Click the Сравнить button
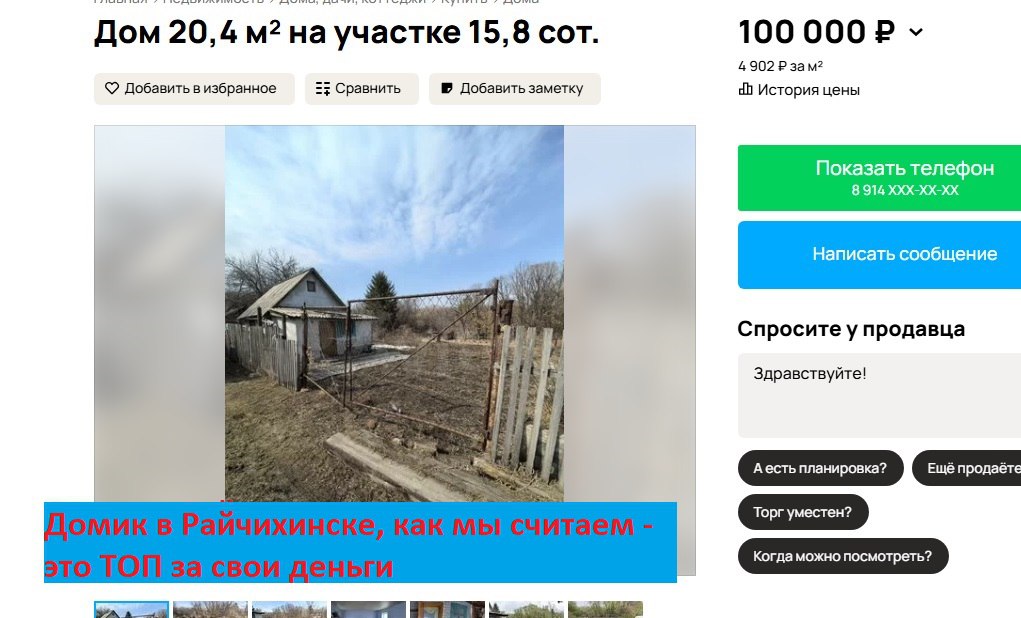This screenshot has height=618, width=1021. [361, 89]
